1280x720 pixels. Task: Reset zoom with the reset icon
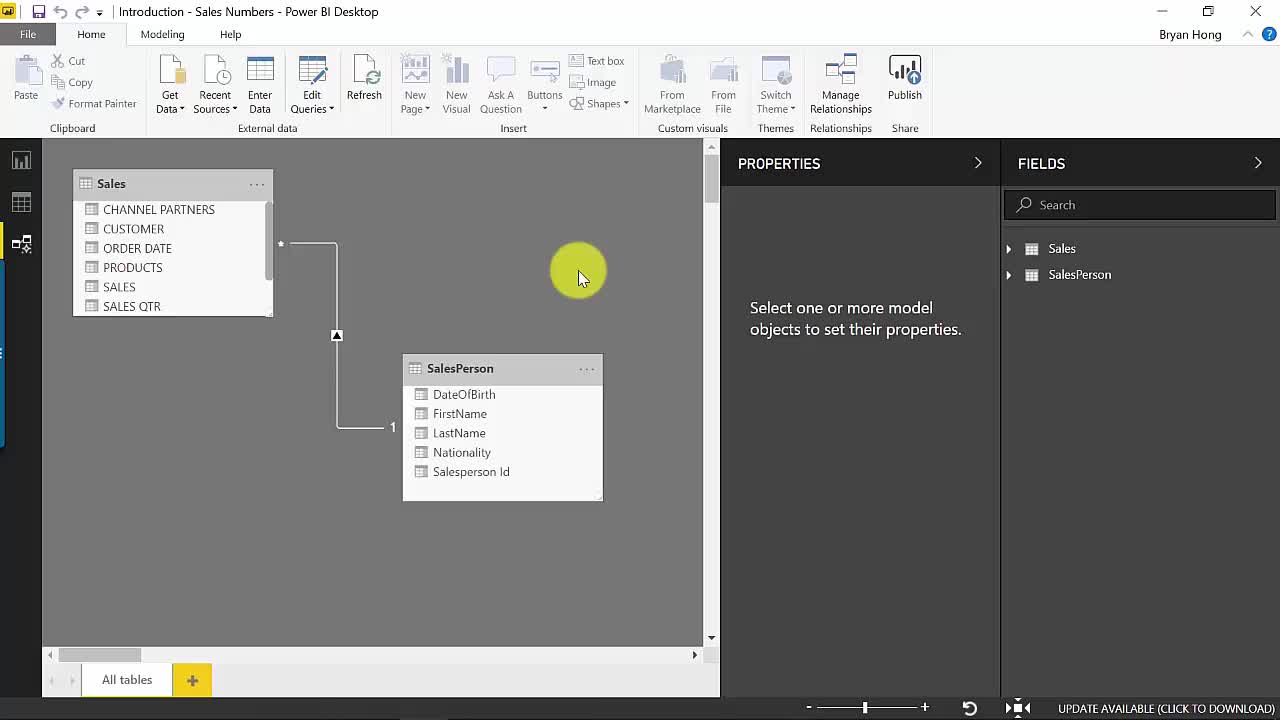(x=969, y=708)
